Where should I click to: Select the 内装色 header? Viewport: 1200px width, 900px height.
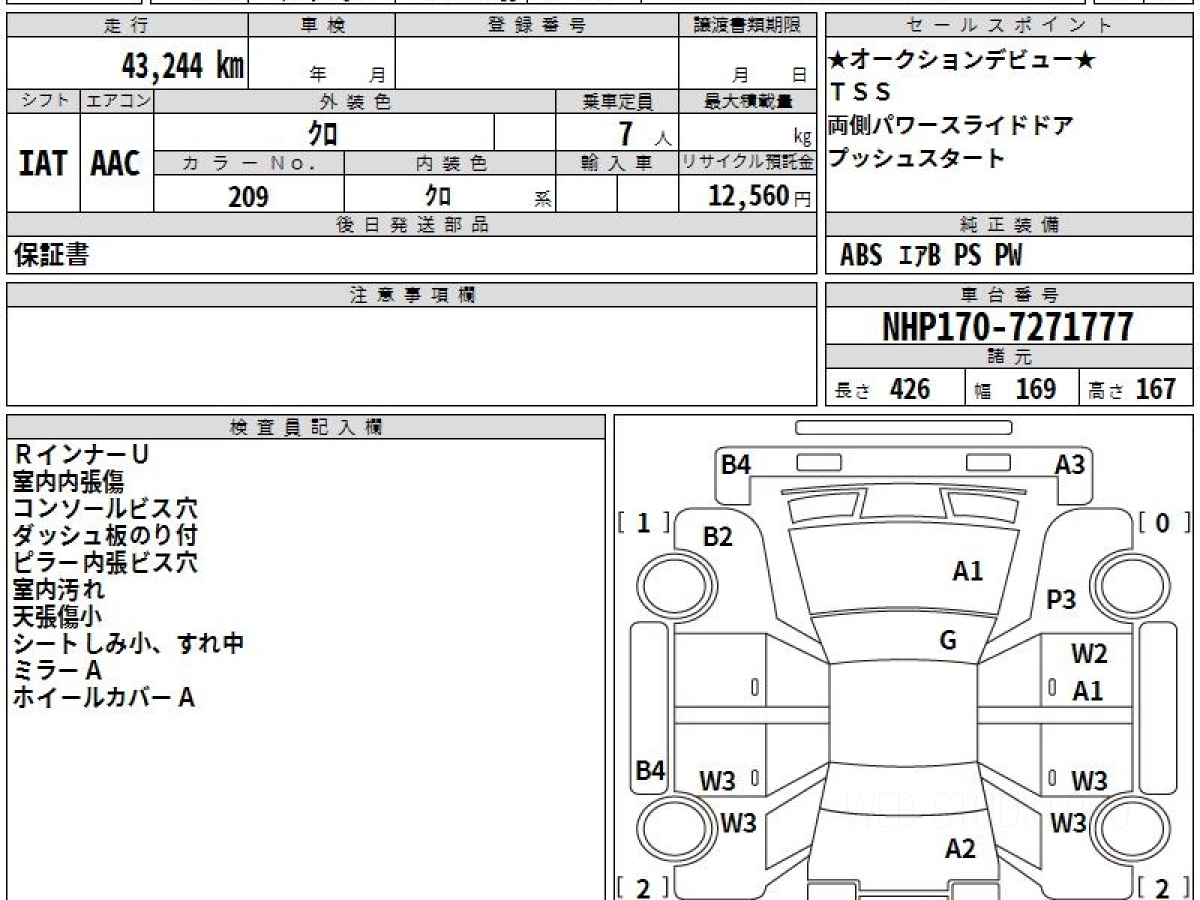click(x=450, y=163)
